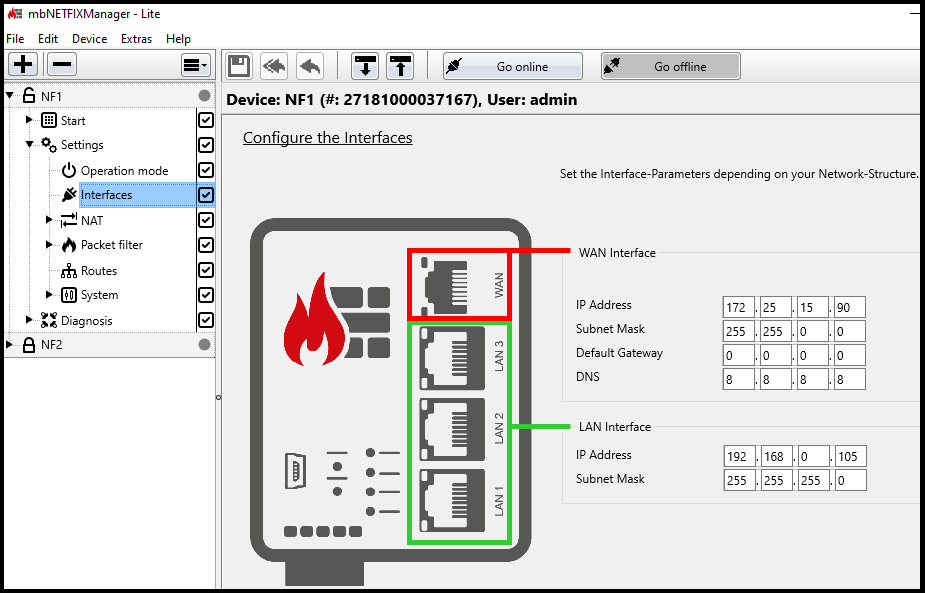Image resolution: width=925 pixels, height=593 pixels.
Task: Click the LAN 1 port on device diagram
Action: [x=452, y=501]
